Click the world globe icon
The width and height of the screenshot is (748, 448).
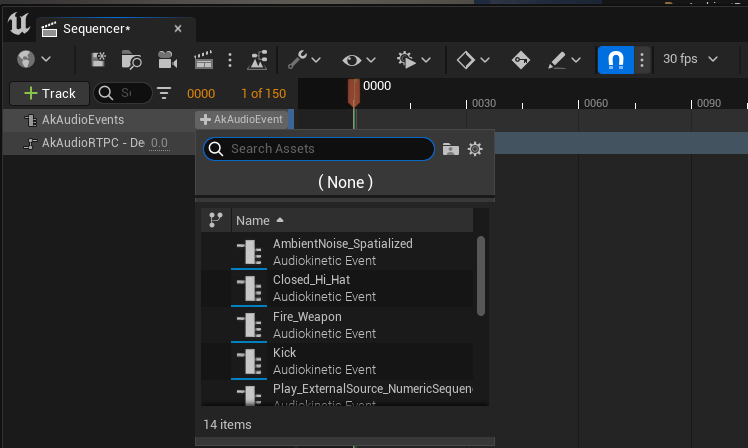(x=26, y=60)
